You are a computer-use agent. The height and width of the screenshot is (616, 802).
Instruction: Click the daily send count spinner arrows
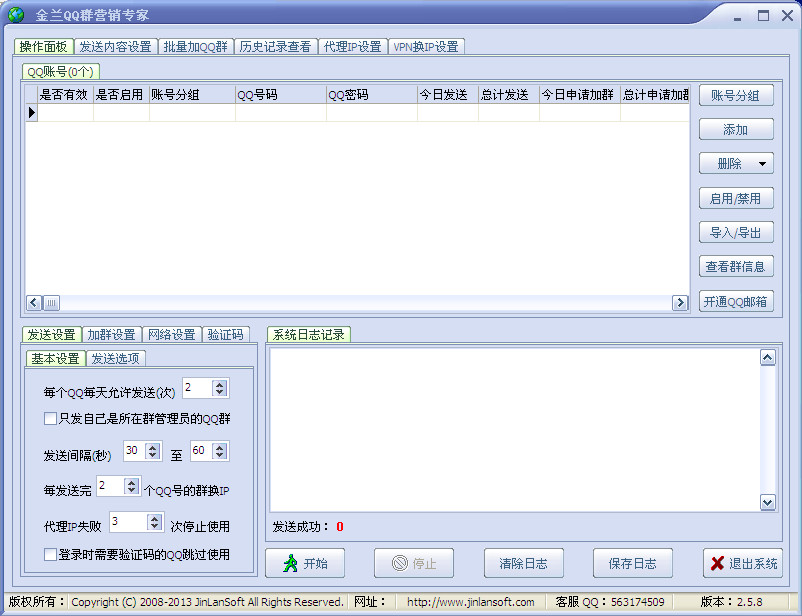220,388
